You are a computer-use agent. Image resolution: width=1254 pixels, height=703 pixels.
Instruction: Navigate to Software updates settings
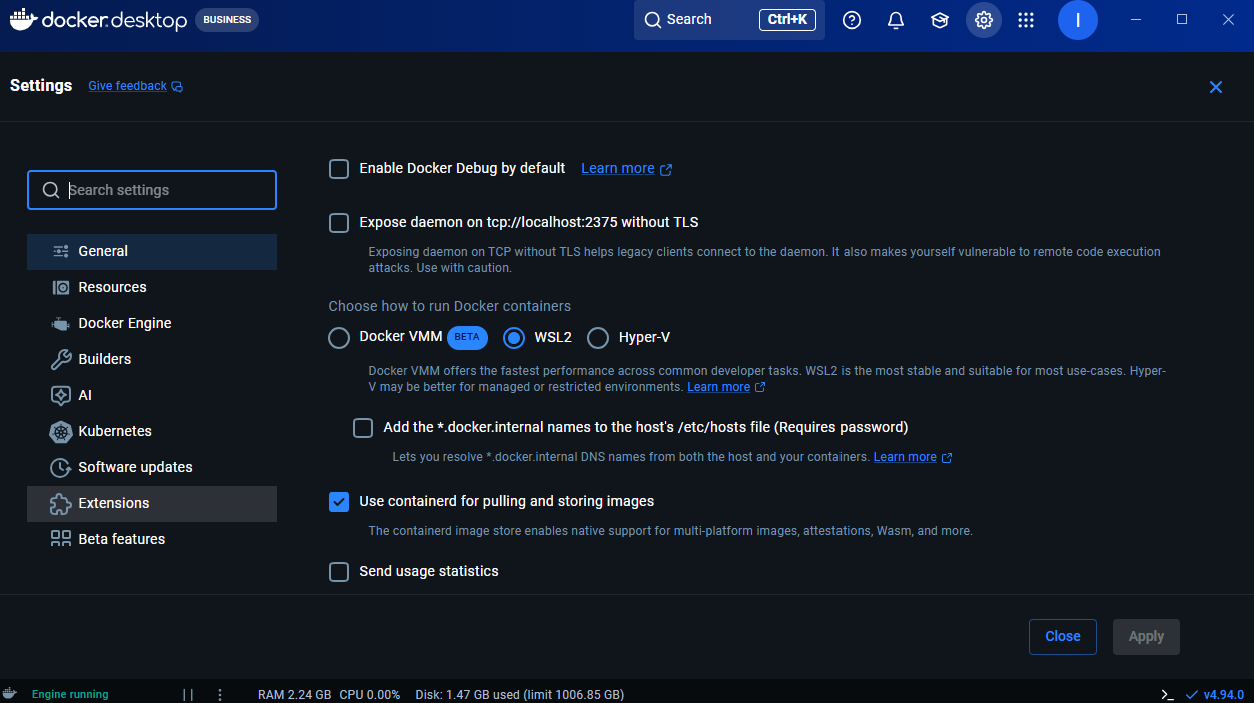pos(152,467)
